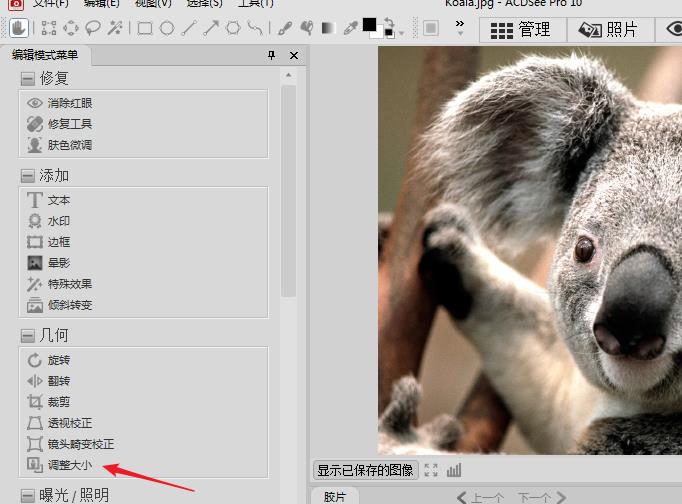
Task: Open 倾斜转变 tilt-shift tool
Action: [60, 305]
